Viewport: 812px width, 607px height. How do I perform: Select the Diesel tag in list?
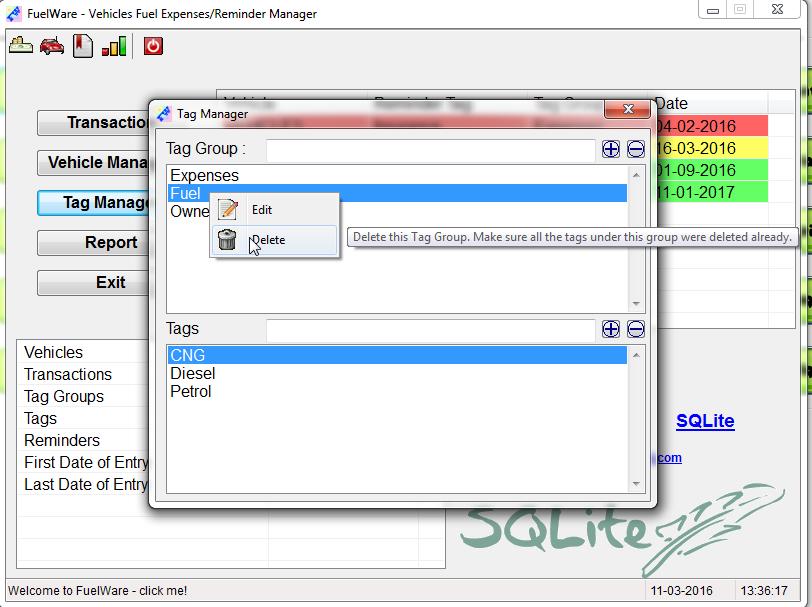coord(193,374)
